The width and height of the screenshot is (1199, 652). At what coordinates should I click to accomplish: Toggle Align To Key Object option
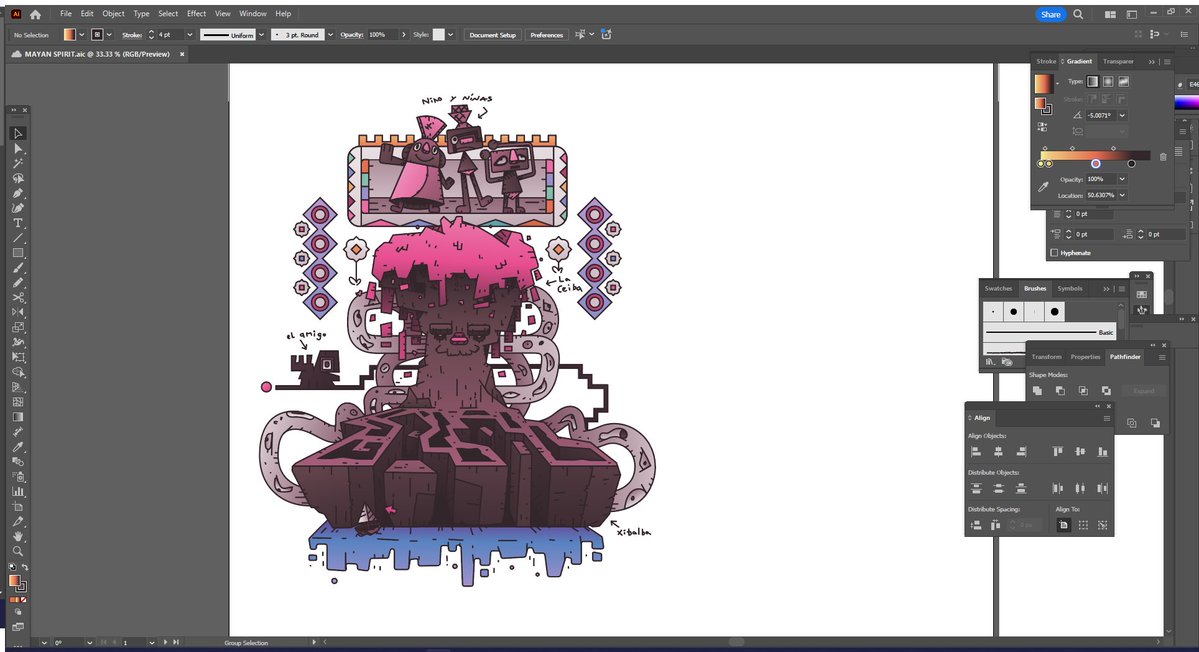1103,525
